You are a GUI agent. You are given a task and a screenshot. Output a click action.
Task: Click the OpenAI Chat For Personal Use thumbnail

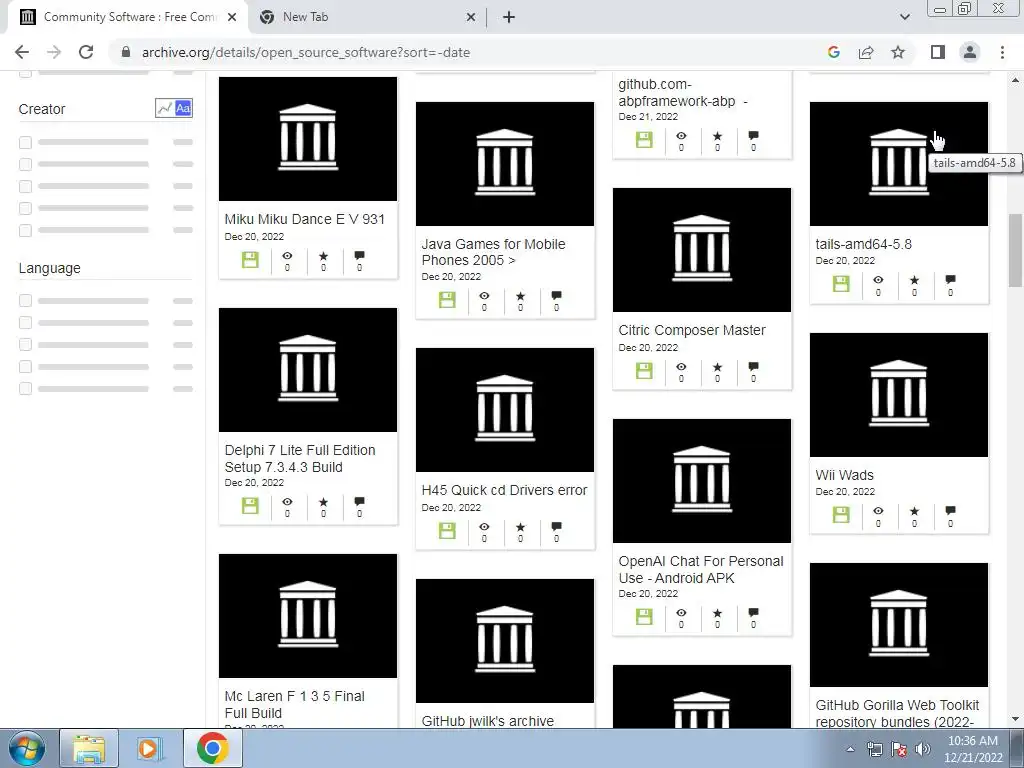[702, 481]
